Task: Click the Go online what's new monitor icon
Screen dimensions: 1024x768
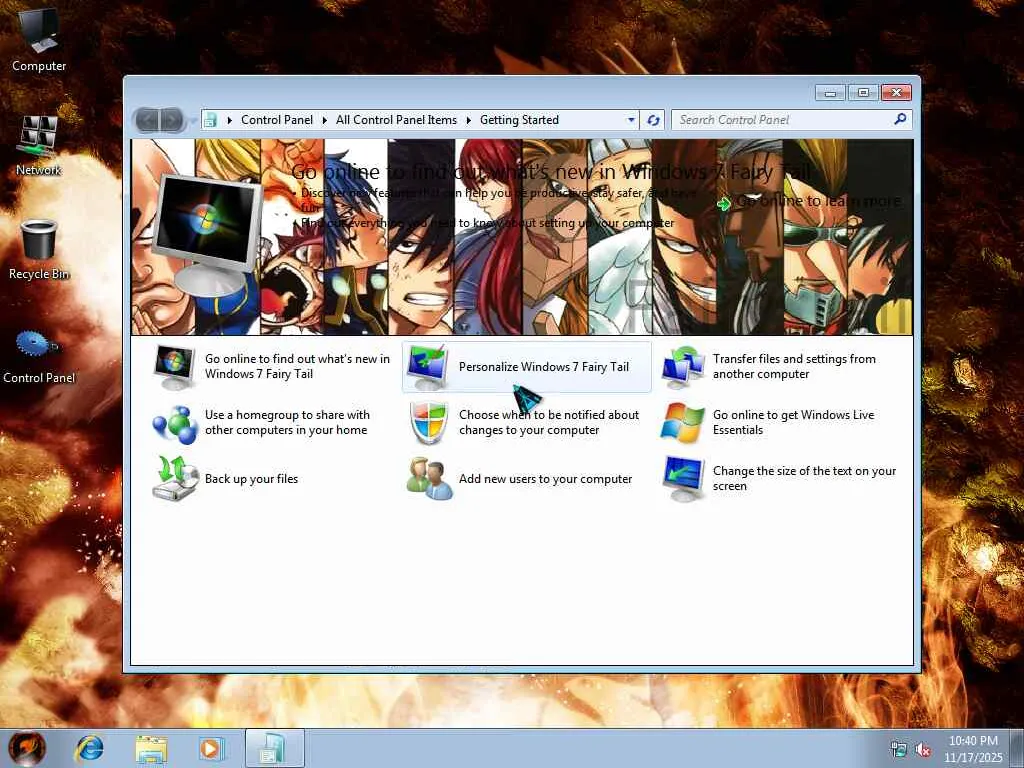Action: (174, 367)
